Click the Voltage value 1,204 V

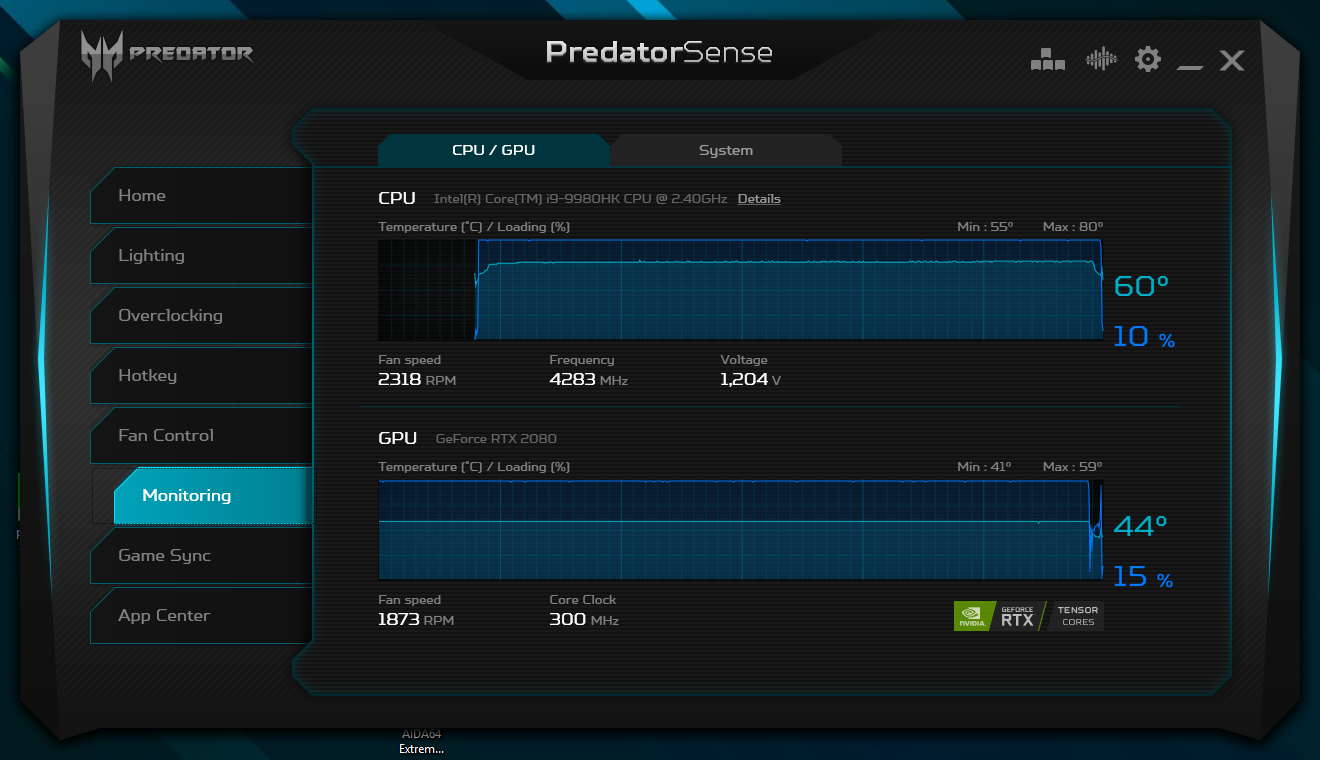coord(751,380)
